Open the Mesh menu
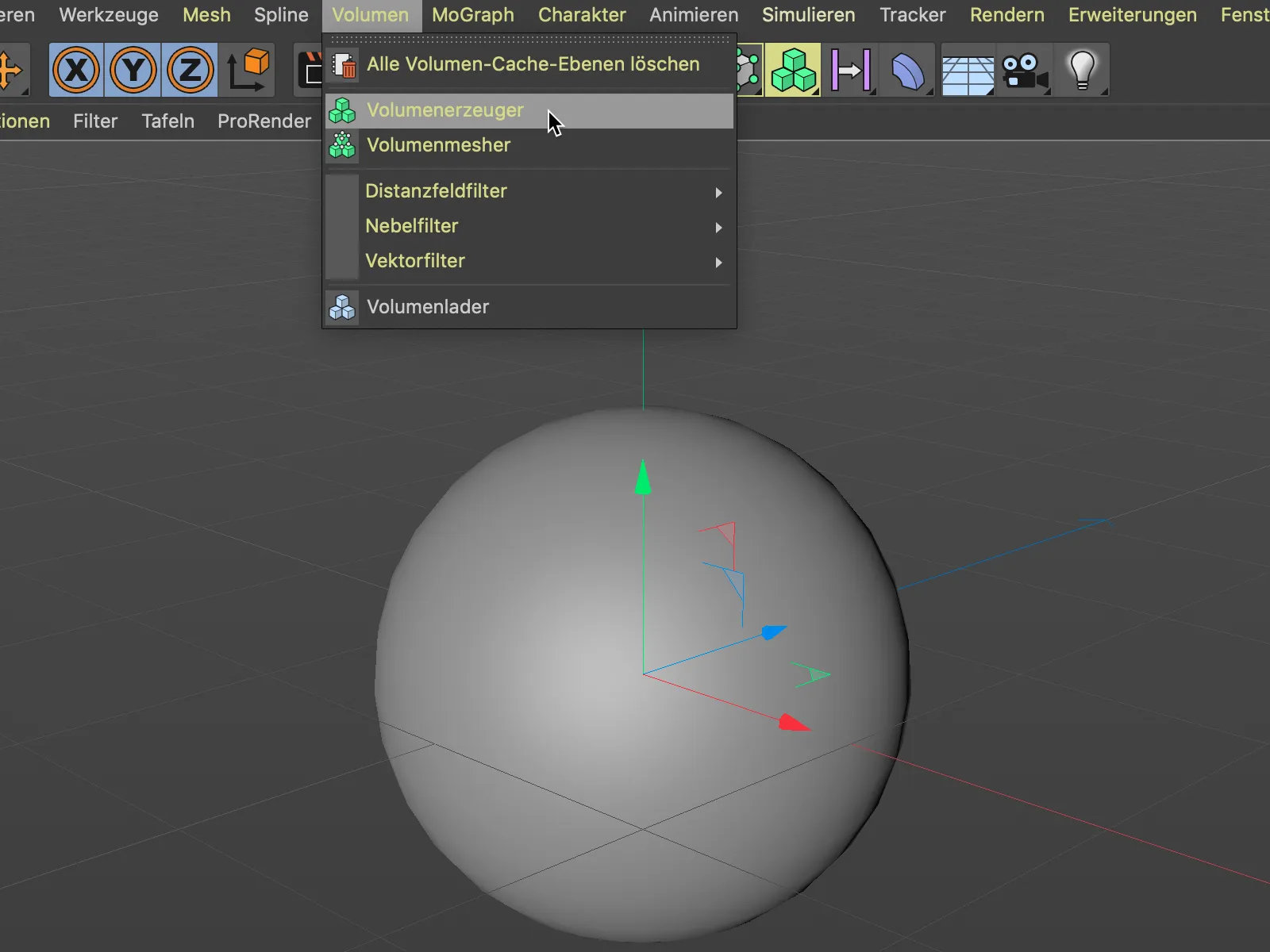Image resolution: width=1270 pixels, height=952 pixels. [x=206, y=15]
